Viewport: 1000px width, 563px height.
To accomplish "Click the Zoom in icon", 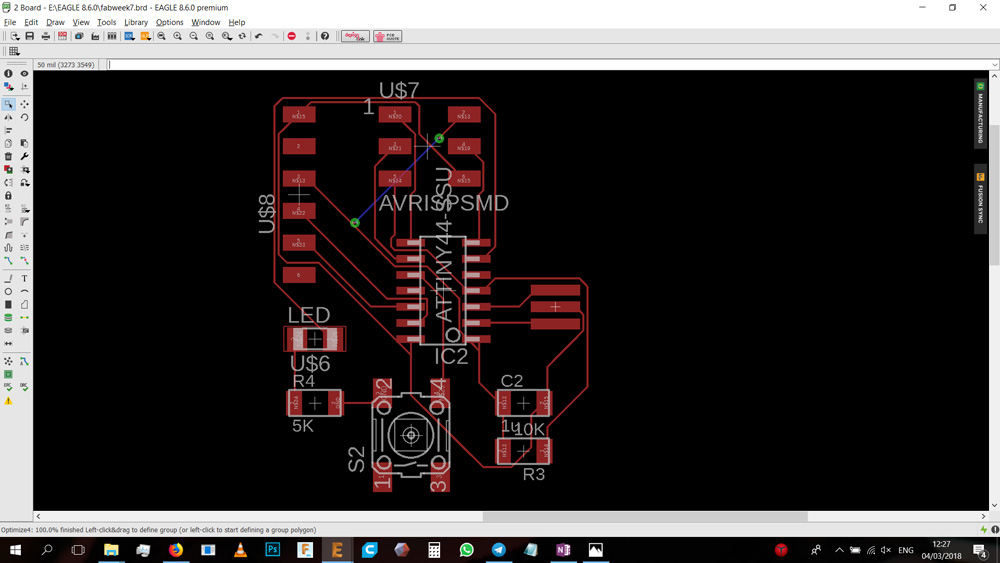I will click(x=177, y=36).
